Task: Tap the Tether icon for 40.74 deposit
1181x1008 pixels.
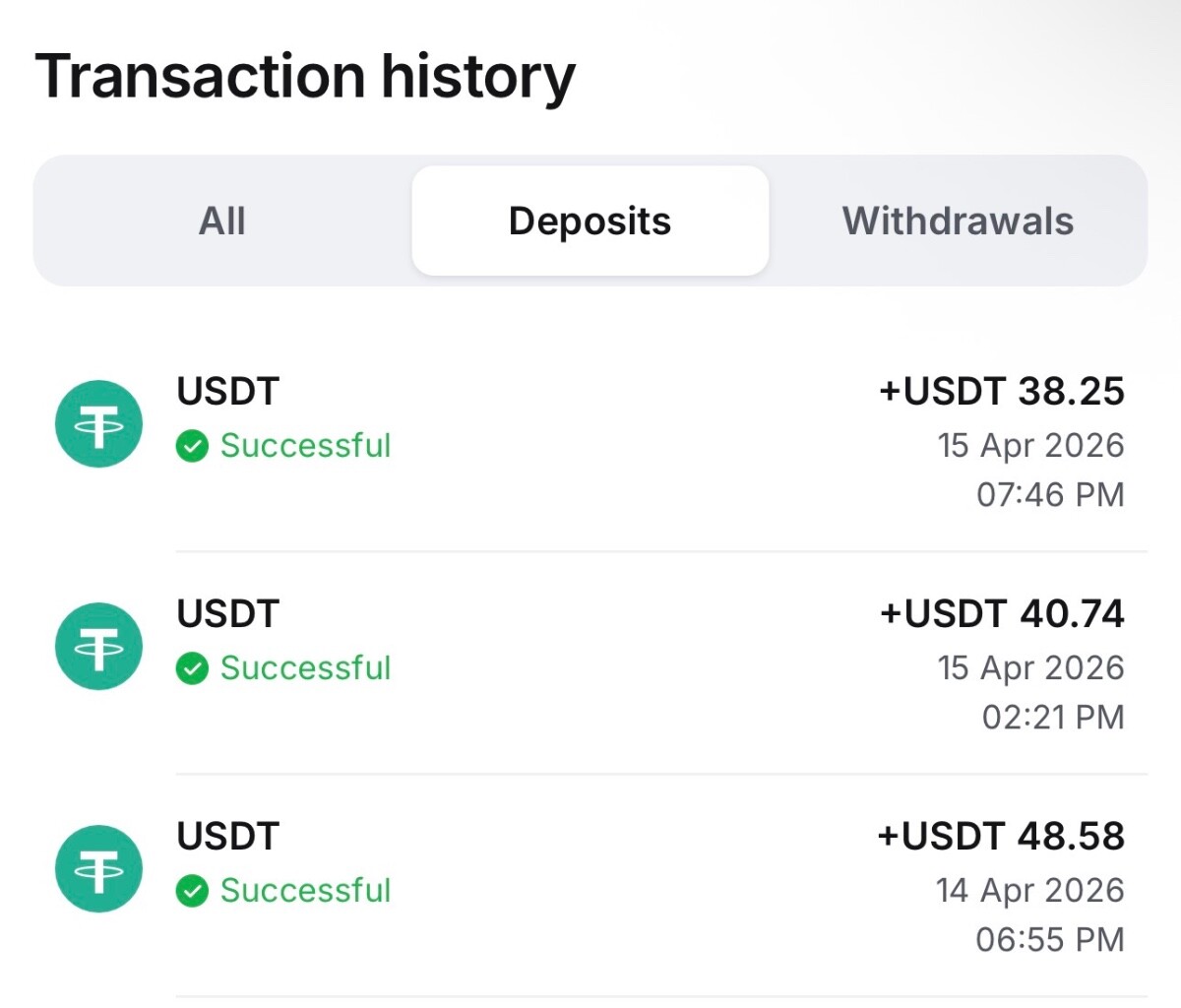Action: pos(98,647)
